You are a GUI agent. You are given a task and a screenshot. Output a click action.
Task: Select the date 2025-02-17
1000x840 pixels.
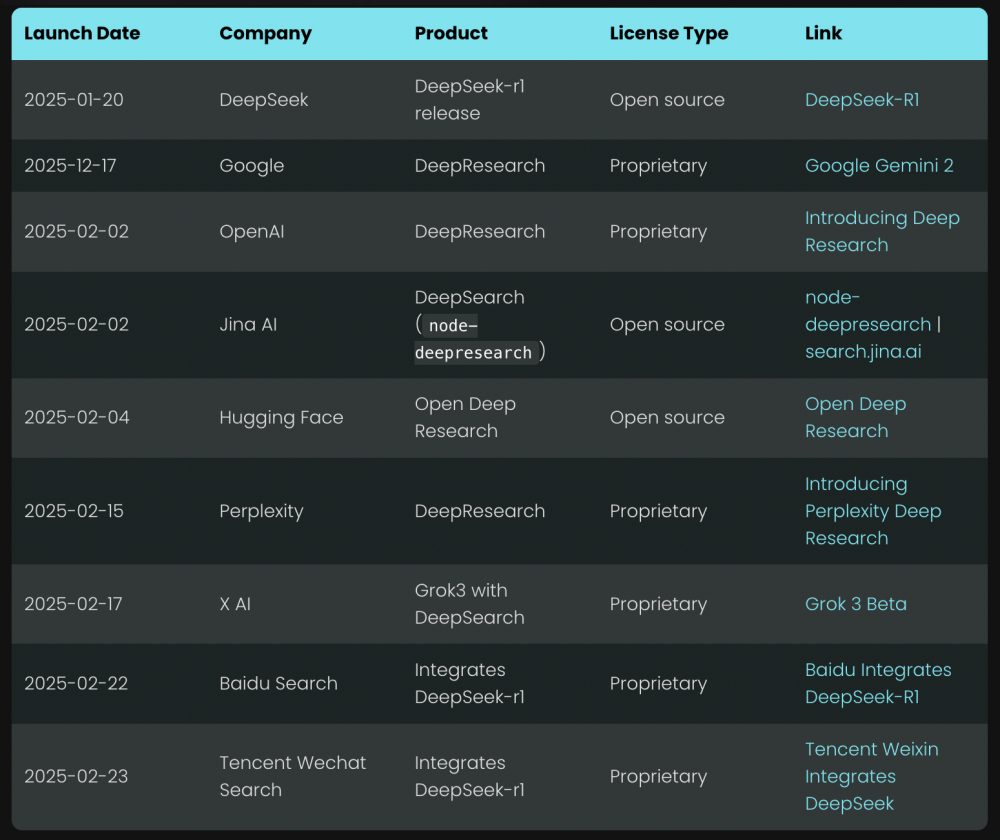coord(73,603)
